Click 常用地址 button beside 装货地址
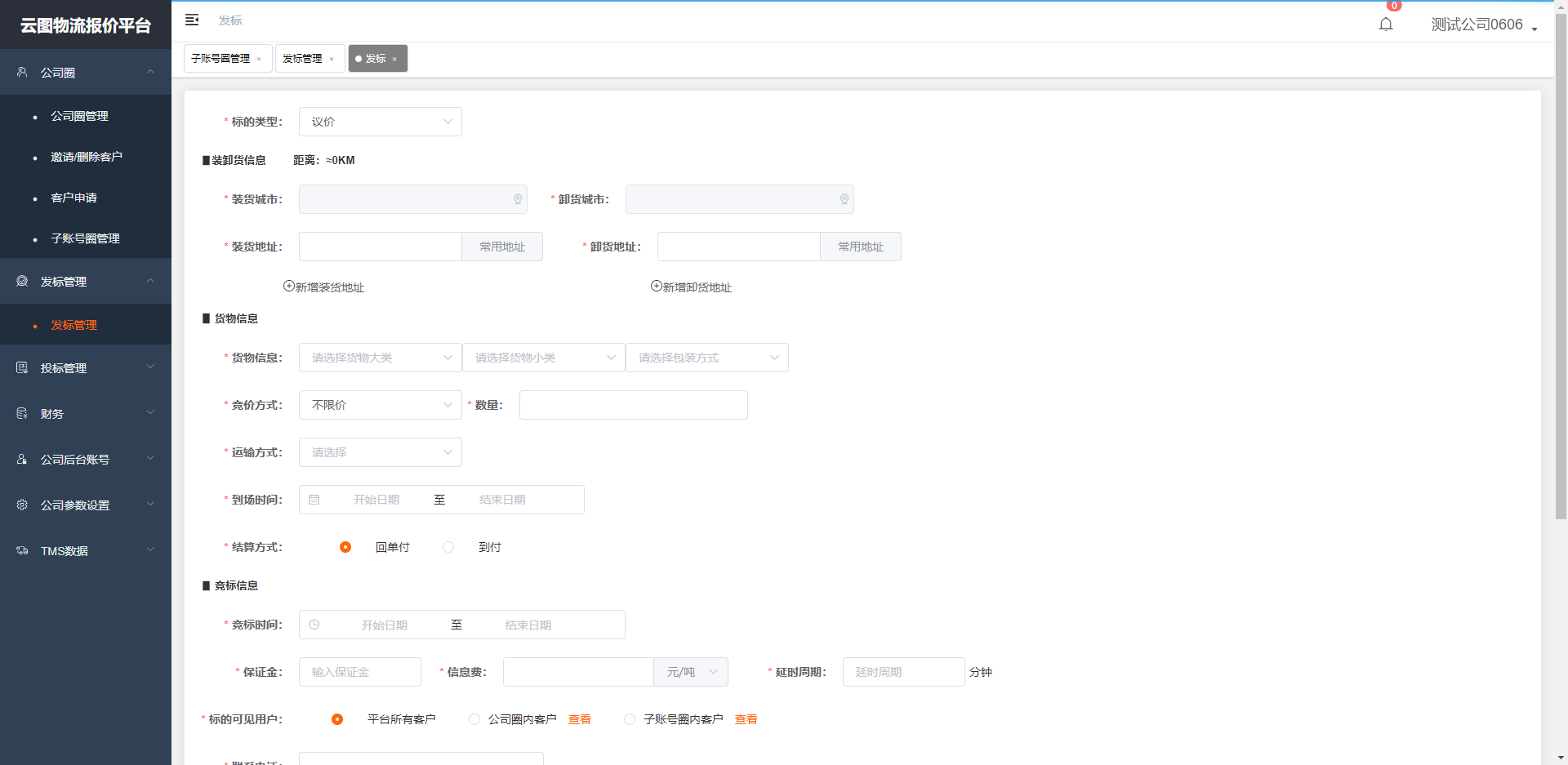The image size is (1568, 765). point(502,247)
